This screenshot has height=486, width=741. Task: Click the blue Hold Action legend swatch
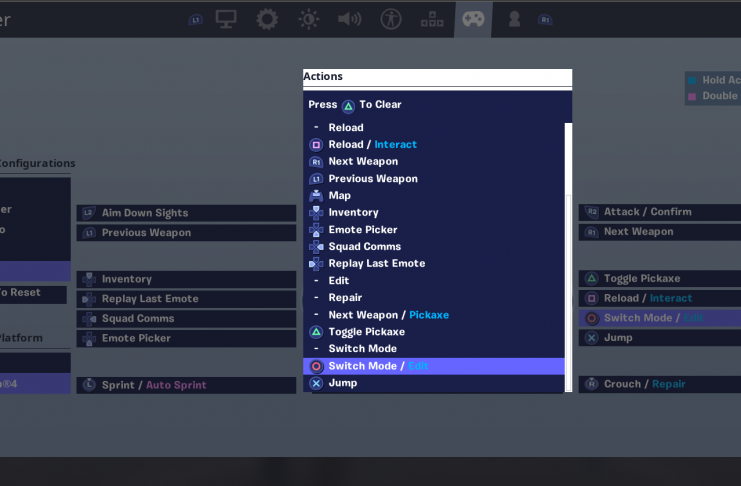point(692,80)
